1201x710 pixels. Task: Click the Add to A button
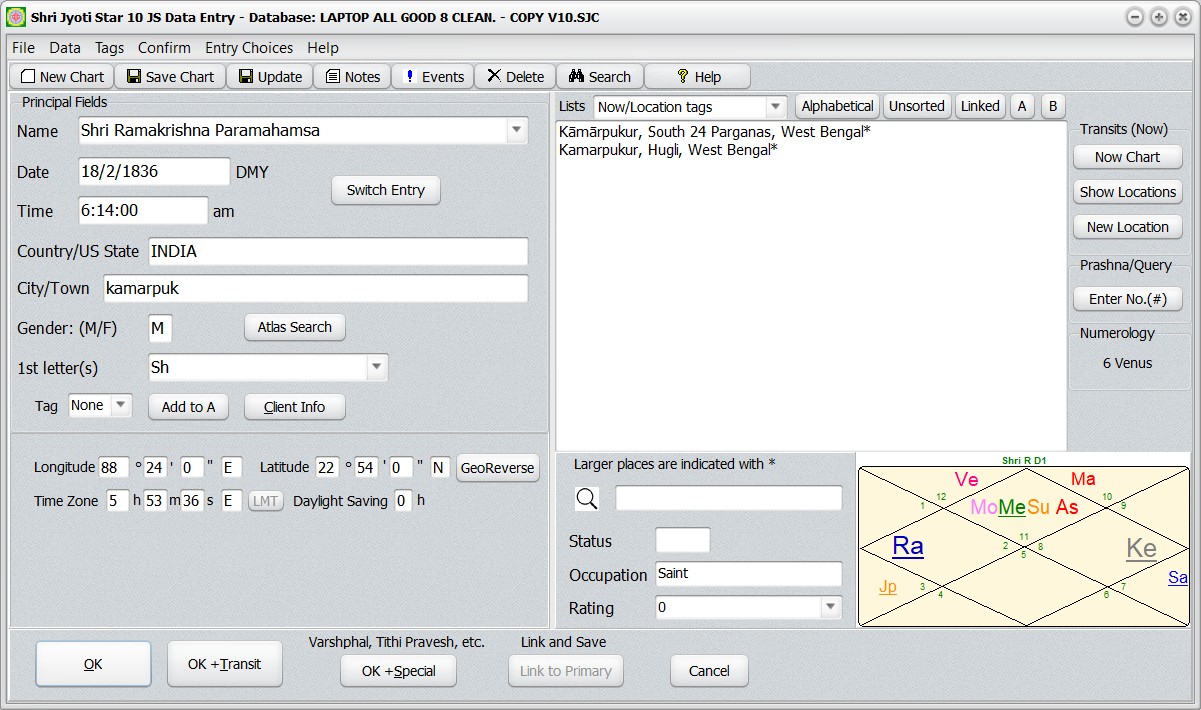tap(188, 407)
